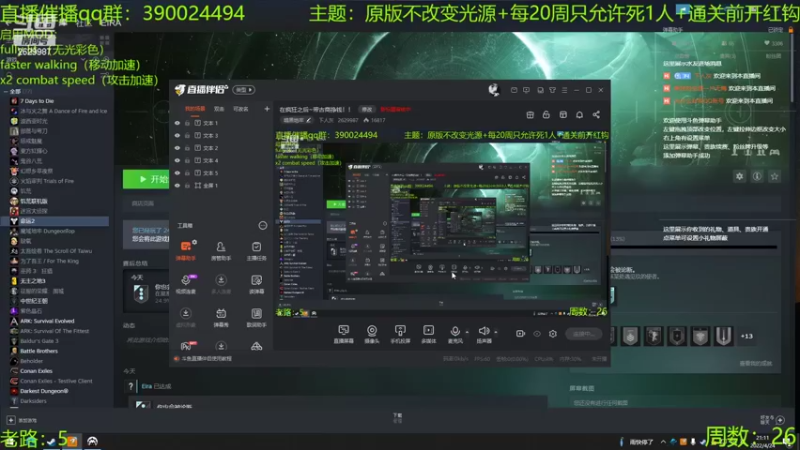The image size is (800, 450).
Task: Toggle visibility of 文本 5 source
Action: pos(178,173)
